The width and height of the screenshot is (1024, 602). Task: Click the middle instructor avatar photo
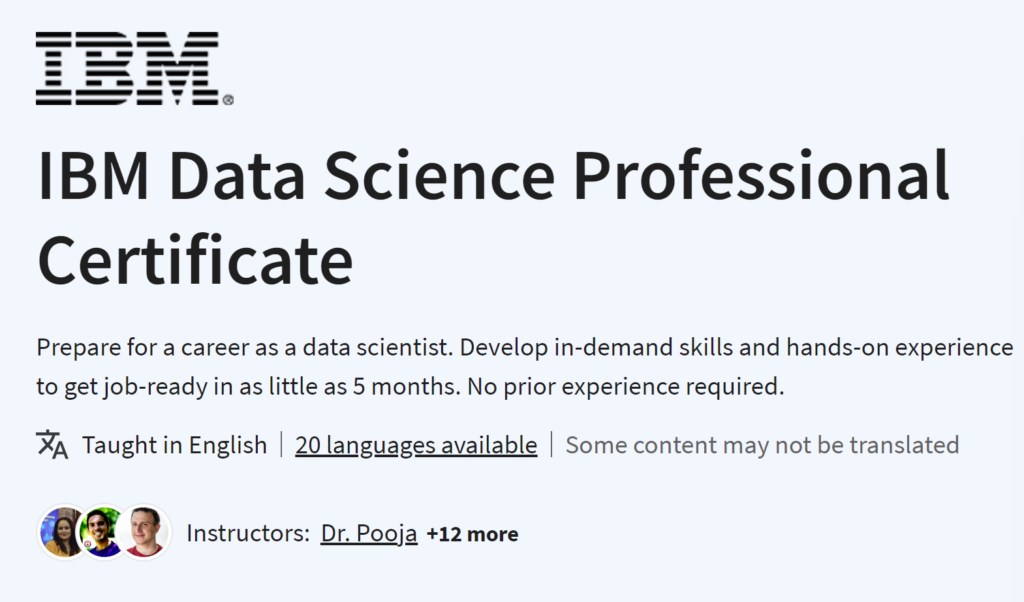[102, 532]
